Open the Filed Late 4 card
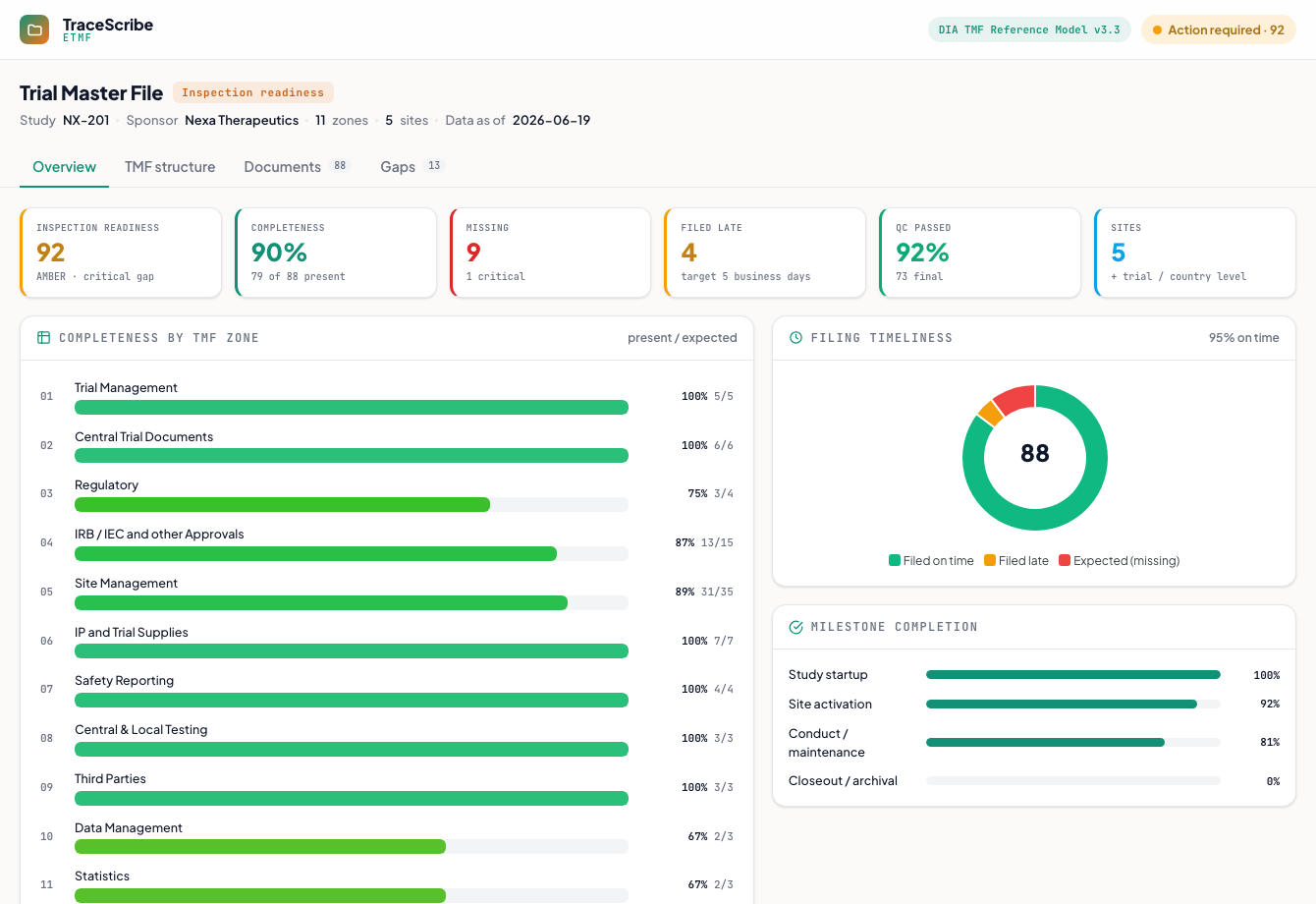Viewport: 1316px width, 904px height. click(765, 253)
